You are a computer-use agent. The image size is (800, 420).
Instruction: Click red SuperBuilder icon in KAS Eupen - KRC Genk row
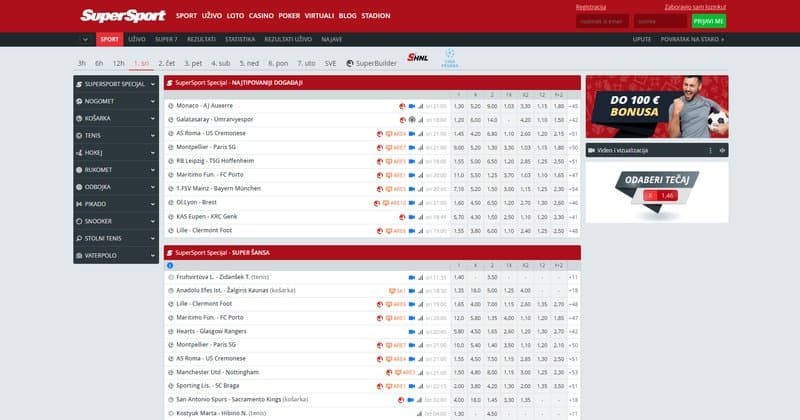403,217
